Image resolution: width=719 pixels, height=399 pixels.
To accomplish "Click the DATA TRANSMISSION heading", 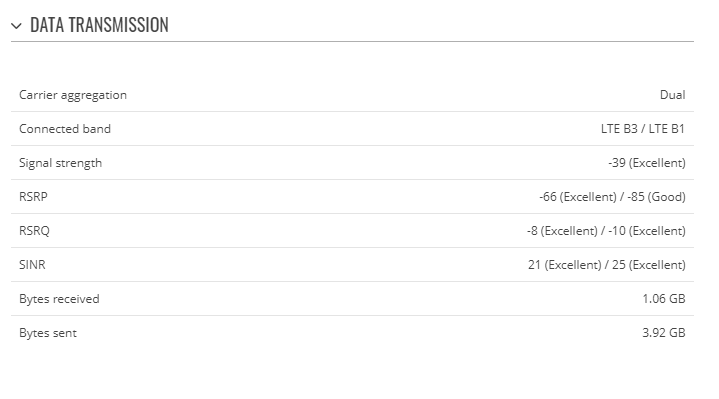I will tap(100, 25).
